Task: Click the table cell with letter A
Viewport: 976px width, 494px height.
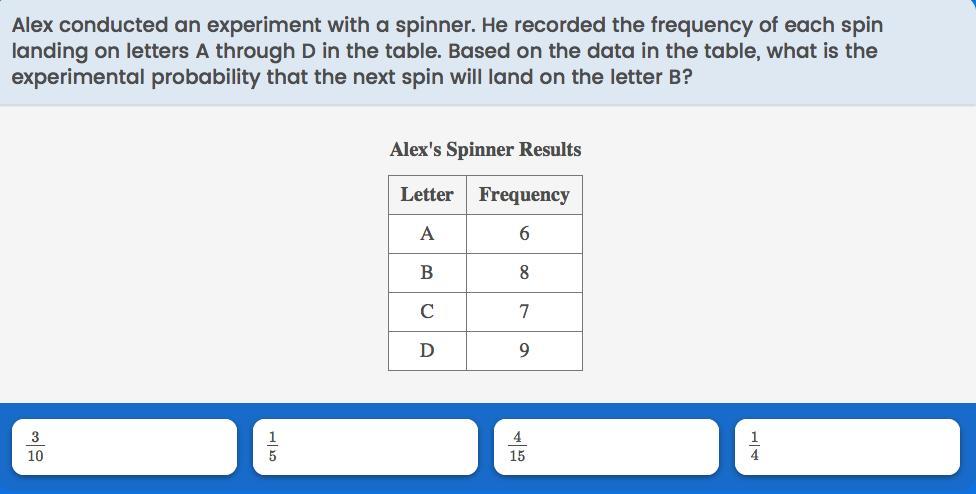Action: point(427,234)
